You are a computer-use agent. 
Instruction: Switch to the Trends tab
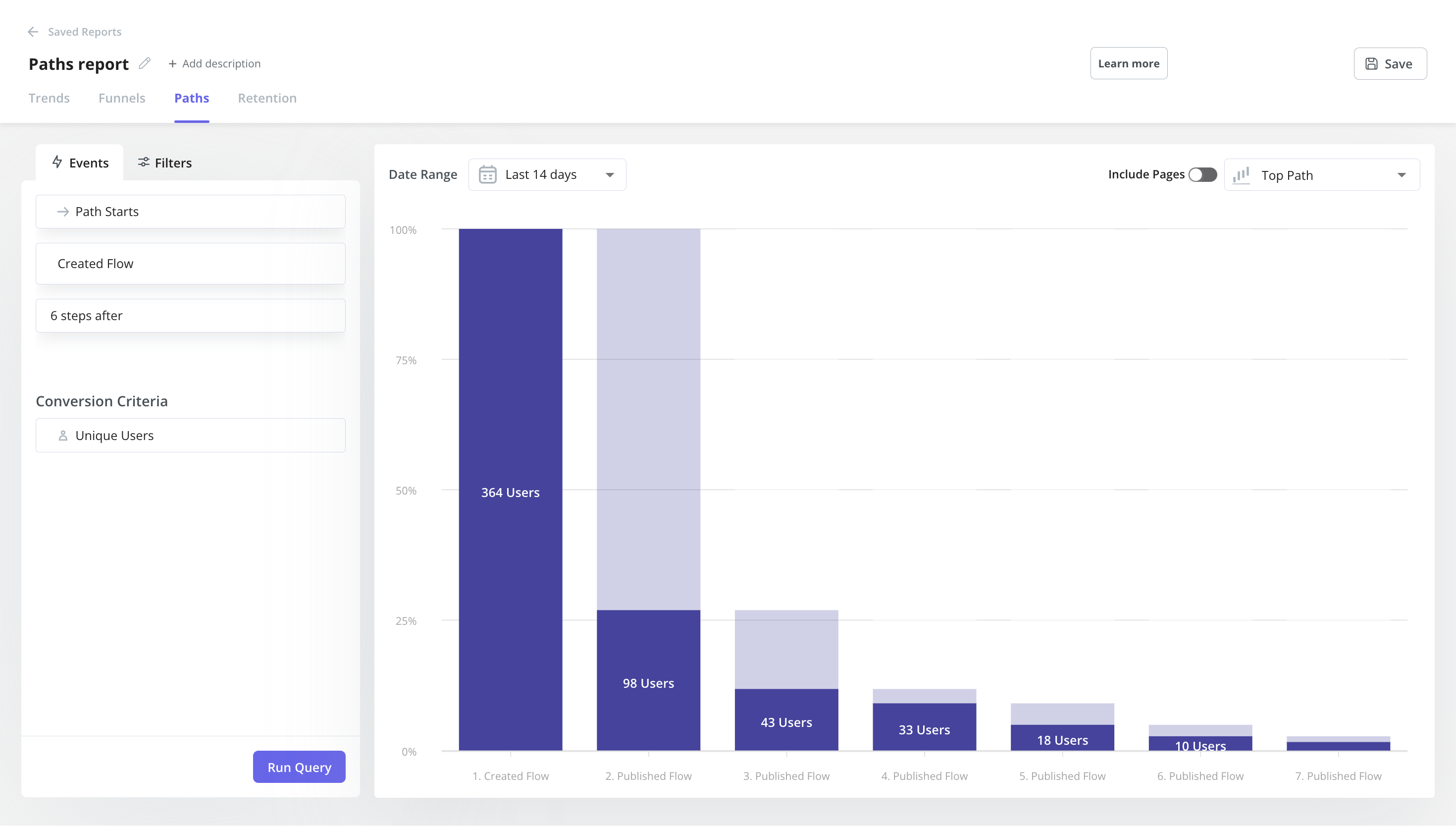coord(48,97)
